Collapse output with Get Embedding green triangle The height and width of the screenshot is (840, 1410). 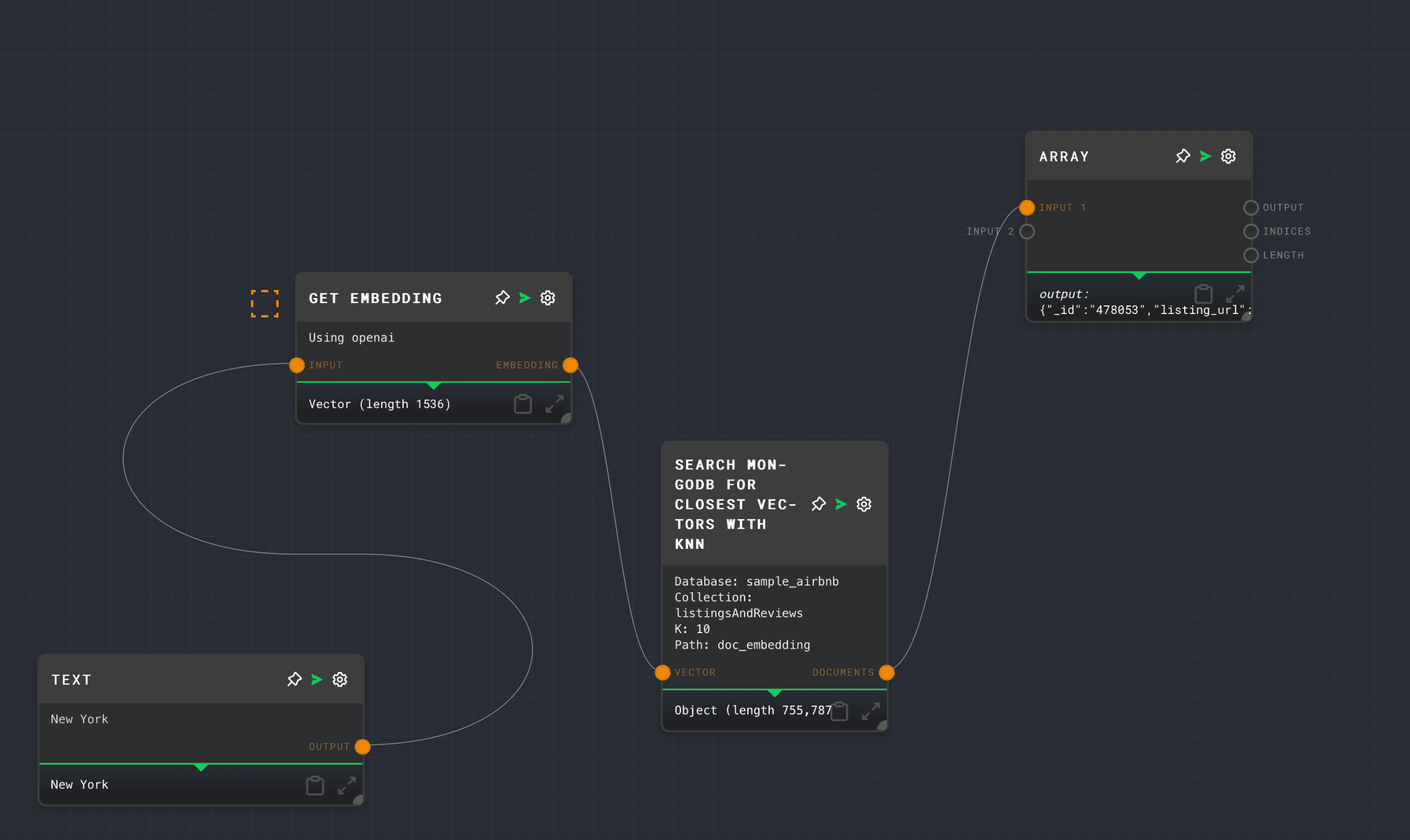pos(434,385)
